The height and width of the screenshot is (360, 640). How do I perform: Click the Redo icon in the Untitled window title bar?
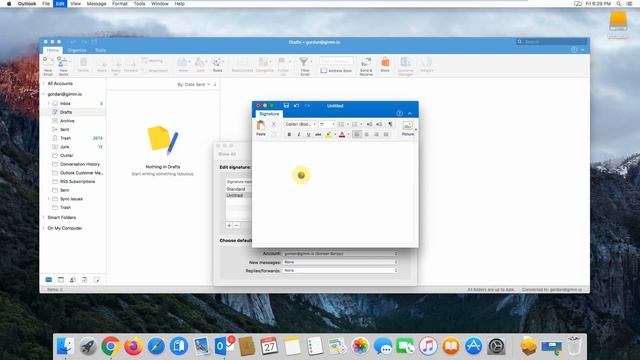click(x=307, y=106)
